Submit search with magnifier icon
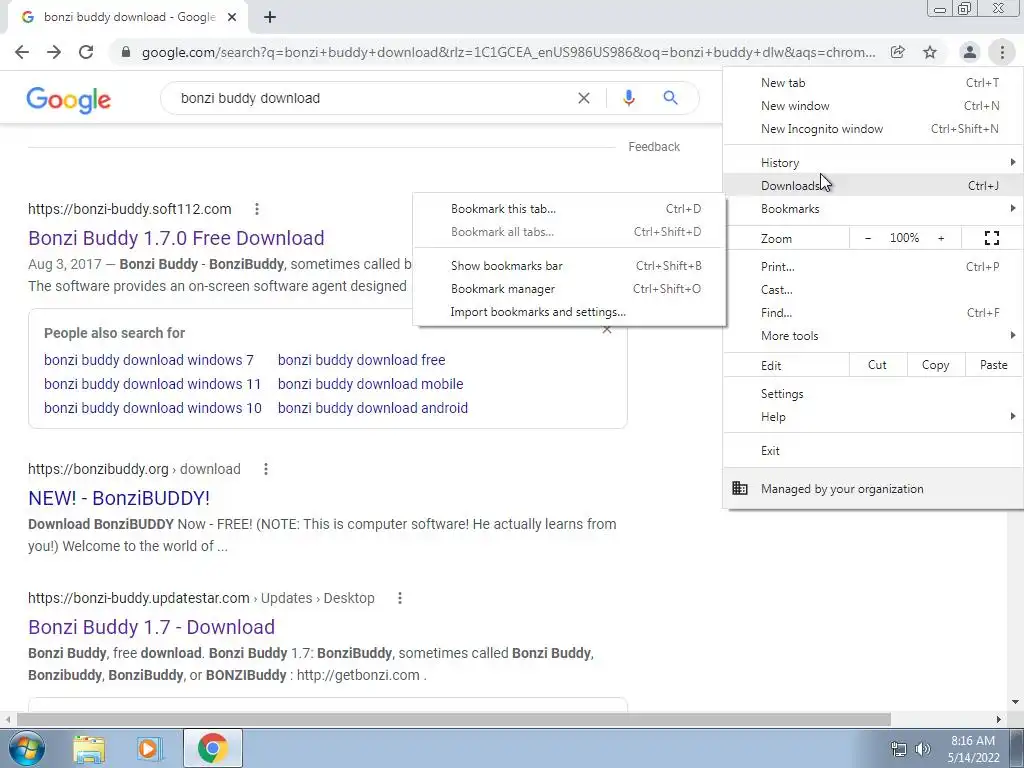 click(670, 98)
